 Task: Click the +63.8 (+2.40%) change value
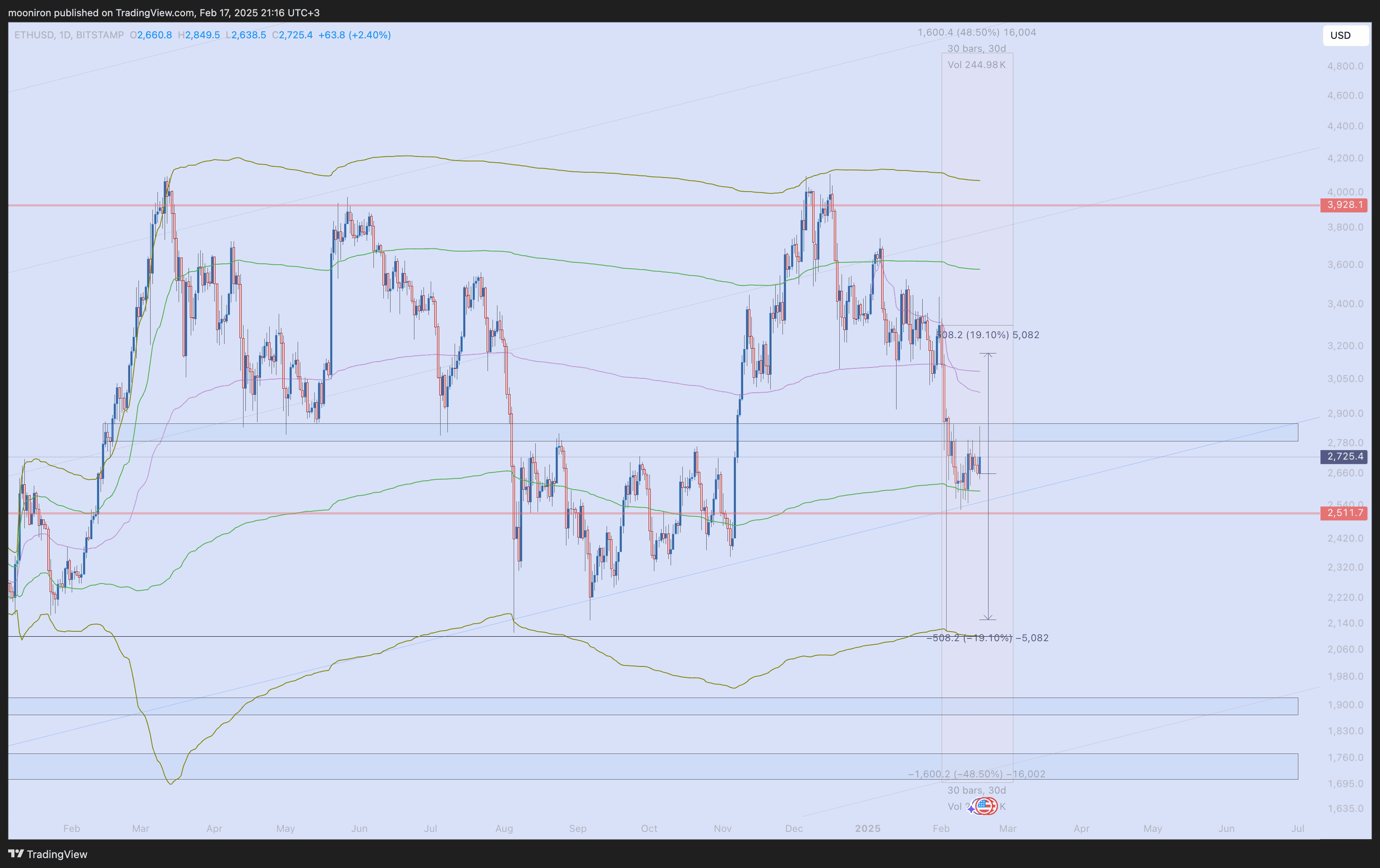(354, 35)
